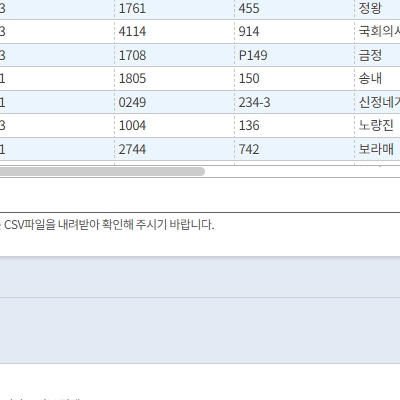400x400 pixels.
Task: Select cell value 1761
Action: coord(132,8)
